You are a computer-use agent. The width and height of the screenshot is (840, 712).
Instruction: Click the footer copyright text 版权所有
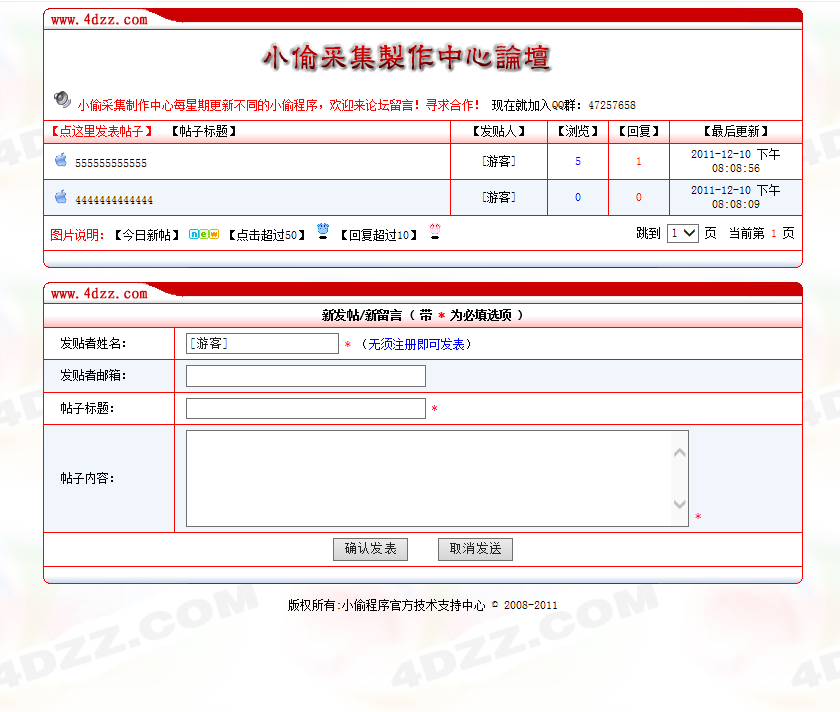pos(422,605)
